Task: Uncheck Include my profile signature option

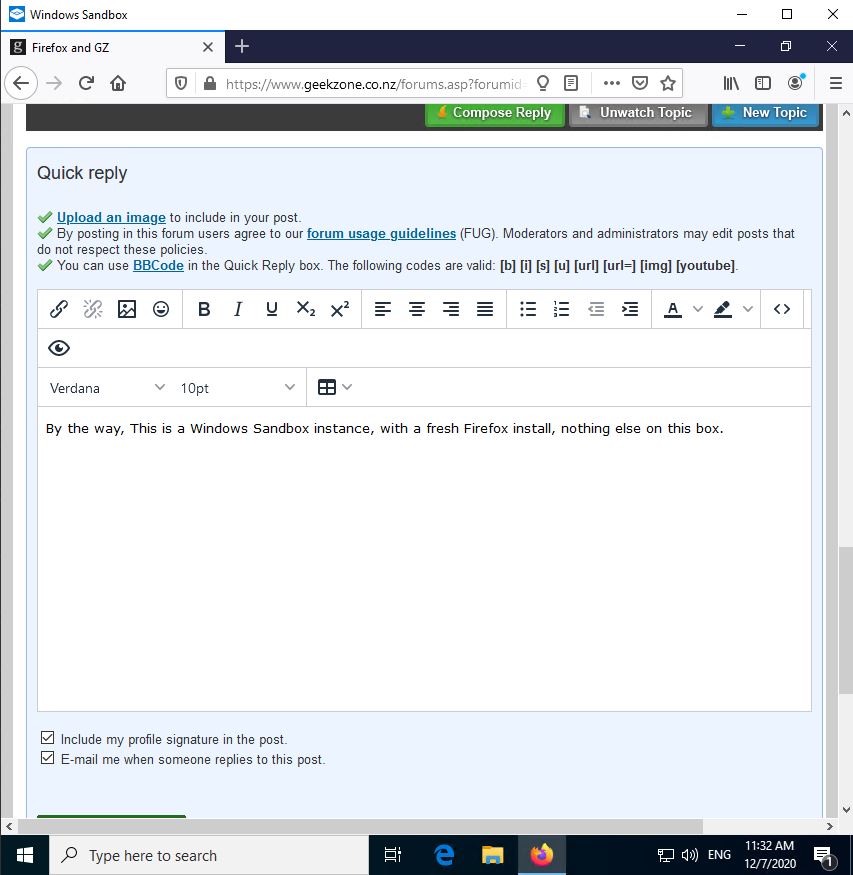Action: 48,739
